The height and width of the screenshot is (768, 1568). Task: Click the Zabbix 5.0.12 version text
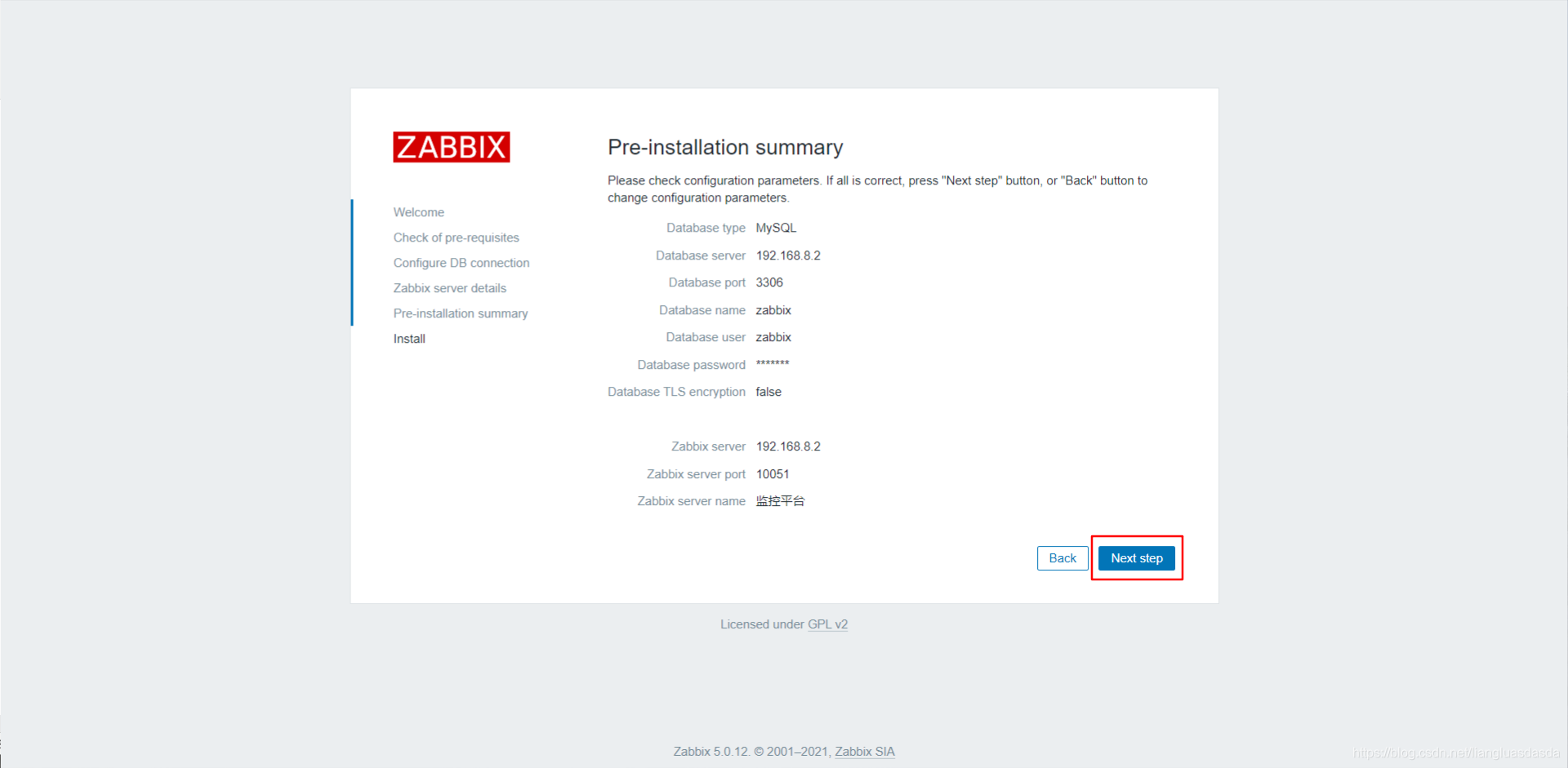(710, 752)
